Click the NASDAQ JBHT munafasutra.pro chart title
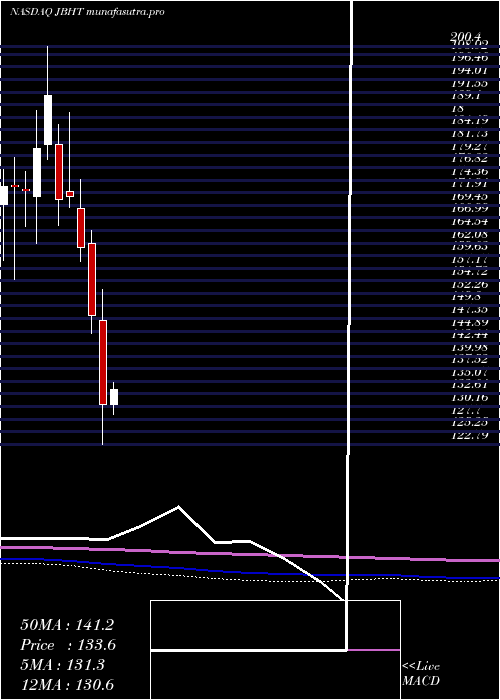The height and width of the screenshot is (700, 500). (87, 12)
